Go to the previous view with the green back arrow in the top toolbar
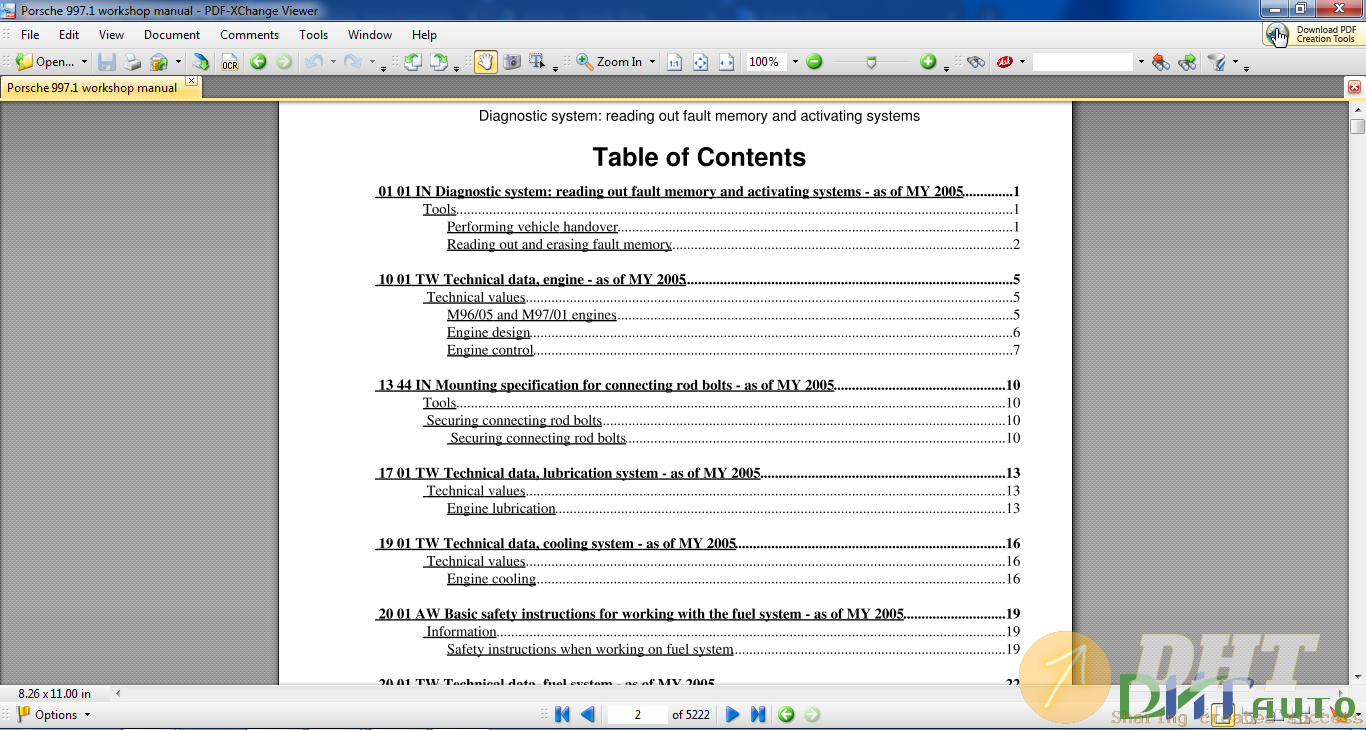This screenshot has width=1366, height=730. pos(258,62)
